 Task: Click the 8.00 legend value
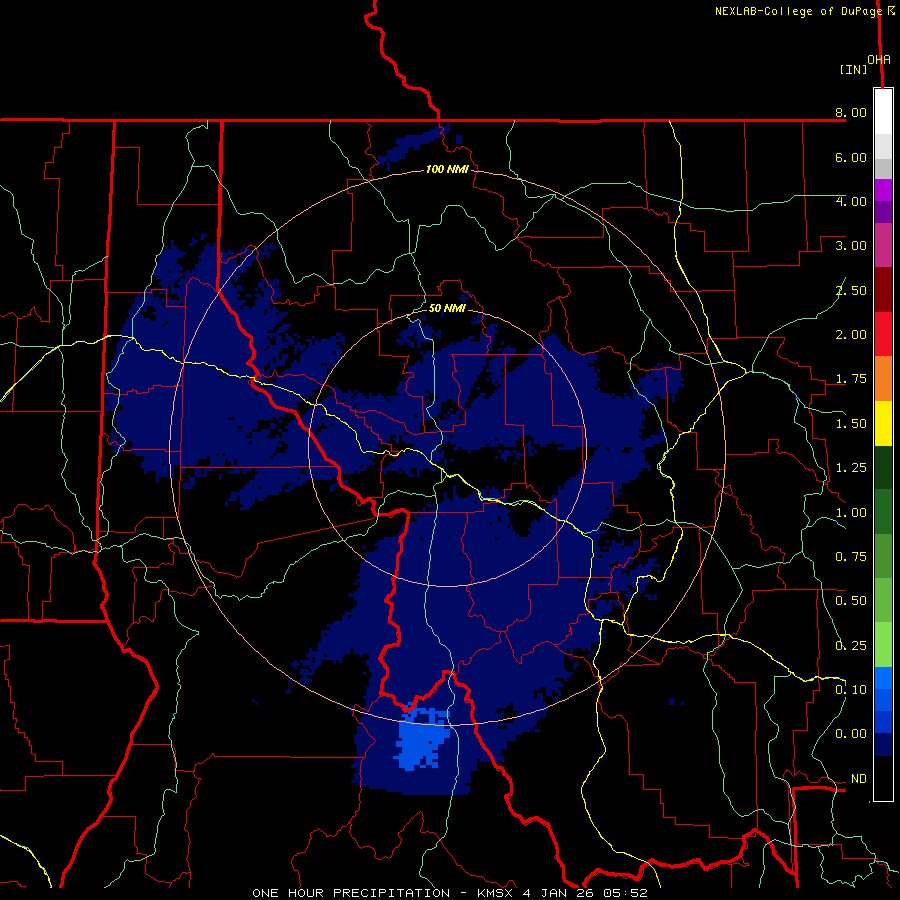(x=851, y=112)
